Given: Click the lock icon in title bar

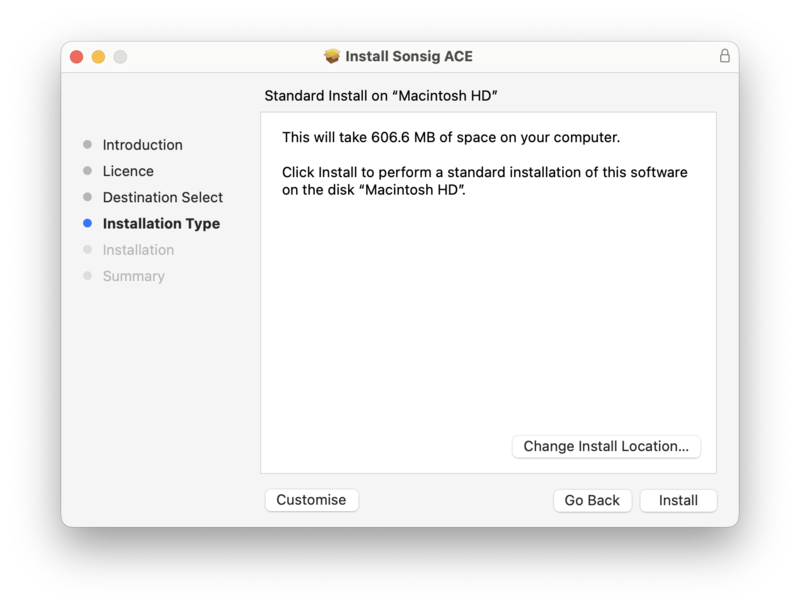Looking at the screenshot, I should [x=725, y=57].
